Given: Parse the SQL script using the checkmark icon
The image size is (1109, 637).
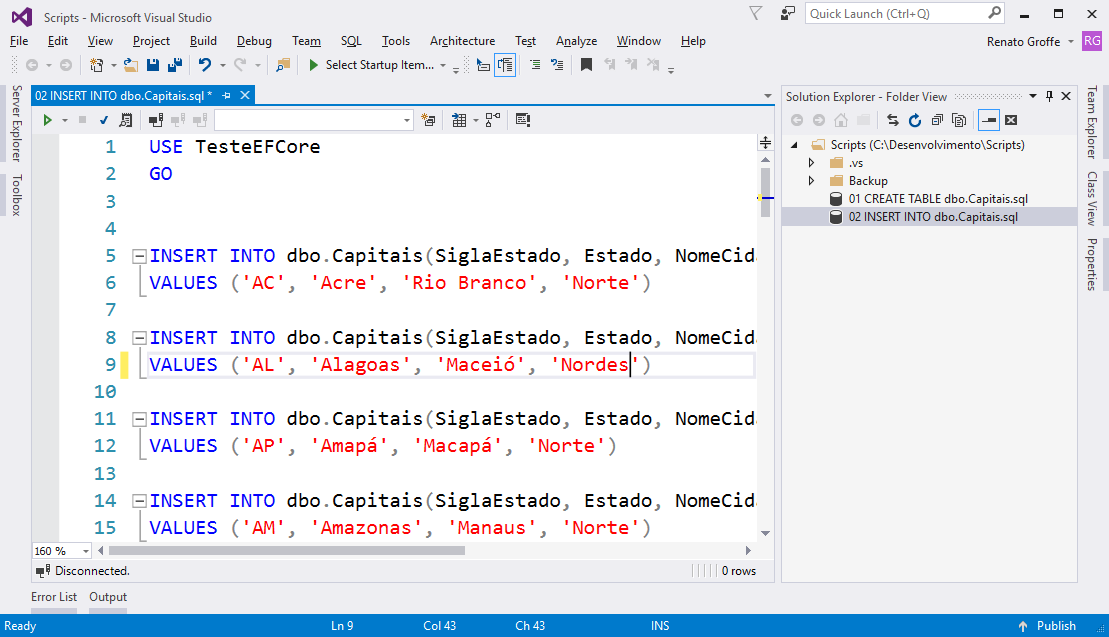Looking at the screenshot, I should [x=104, y=119].
